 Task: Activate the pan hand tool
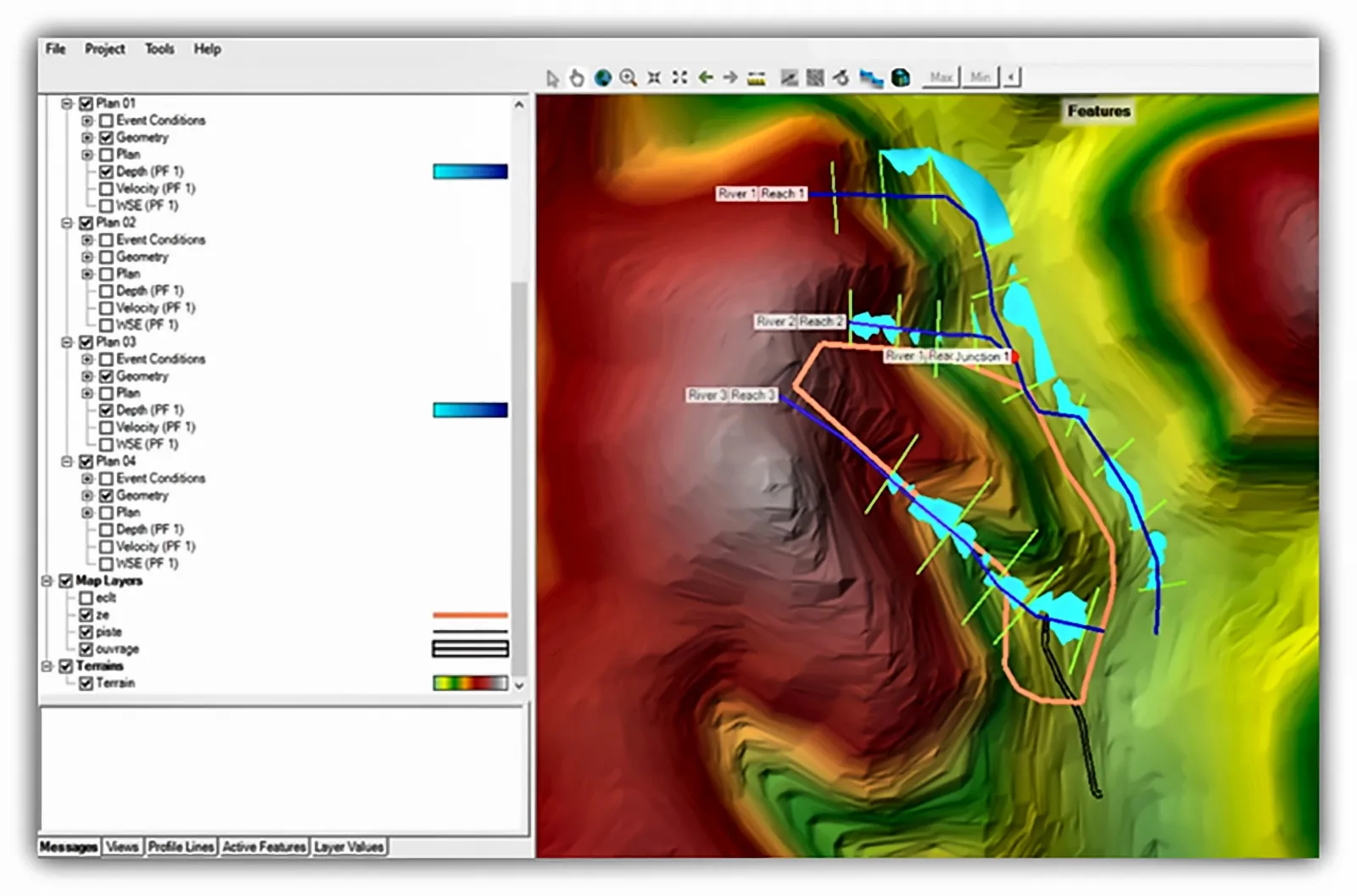[578, 78]
